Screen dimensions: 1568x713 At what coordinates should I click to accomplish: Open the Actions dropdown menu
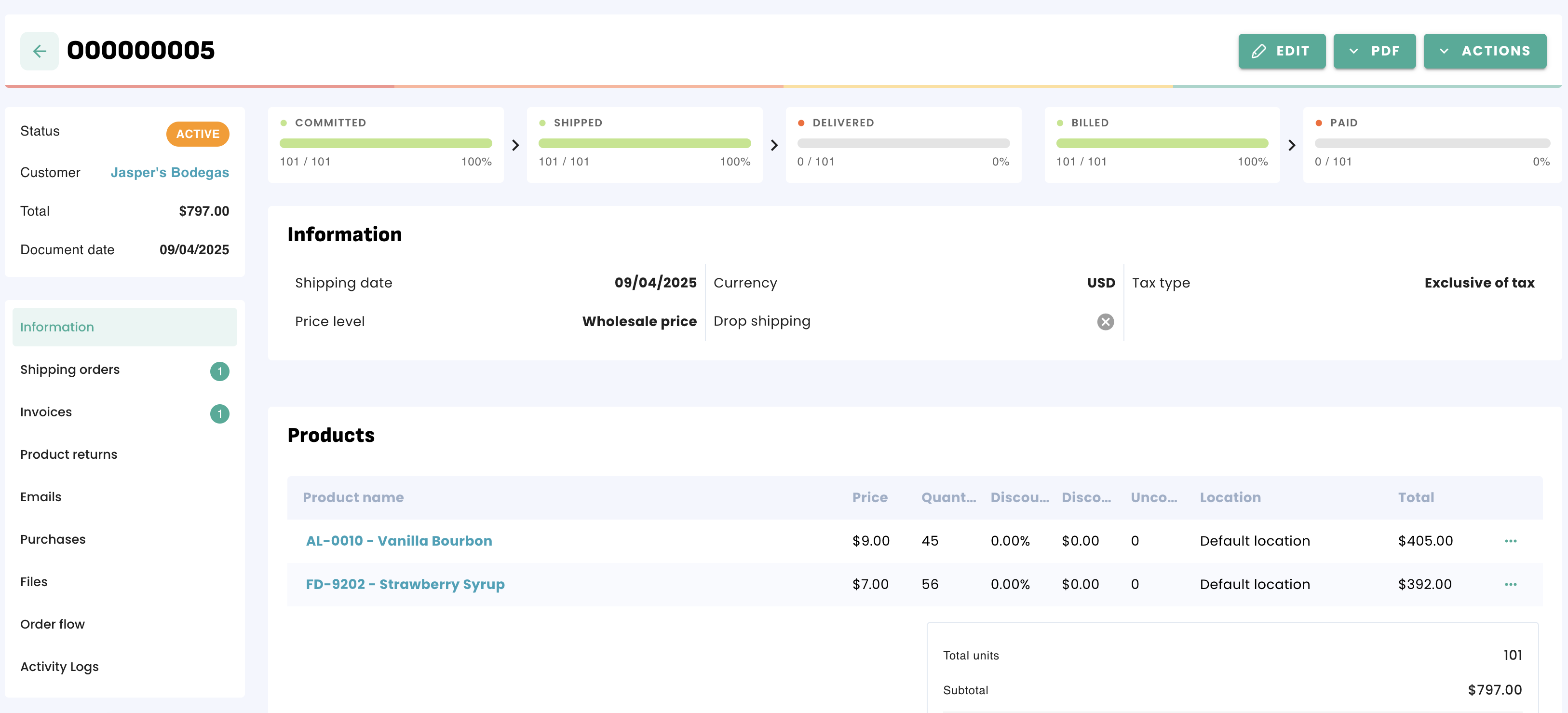(1484, 51)
